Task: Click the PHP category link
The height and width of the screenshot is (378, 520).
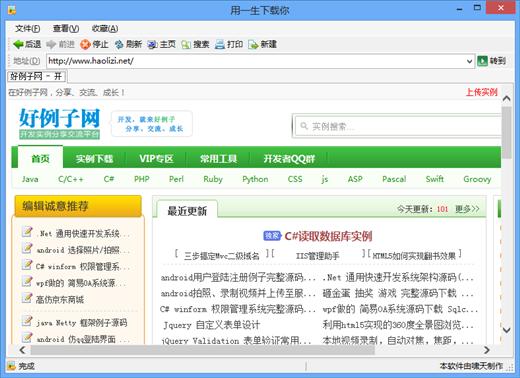Action: click(x=142, y=179)
